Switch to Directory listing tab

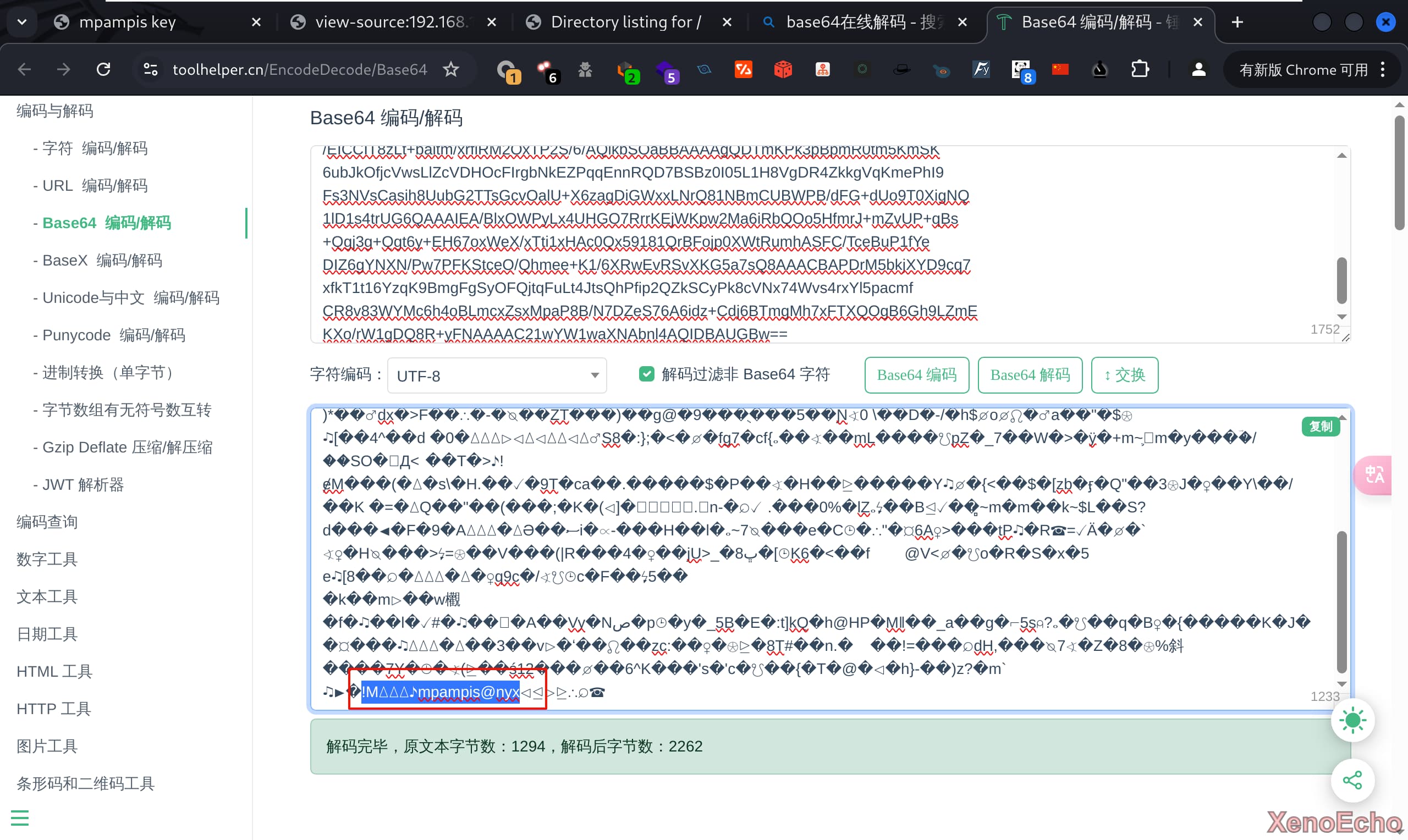tap(625, 22)
